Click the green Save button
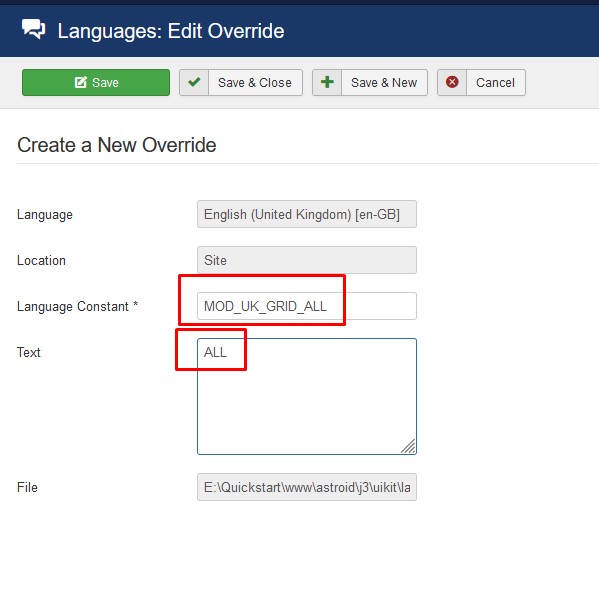 pyautogui.click(x=96, y=82)
